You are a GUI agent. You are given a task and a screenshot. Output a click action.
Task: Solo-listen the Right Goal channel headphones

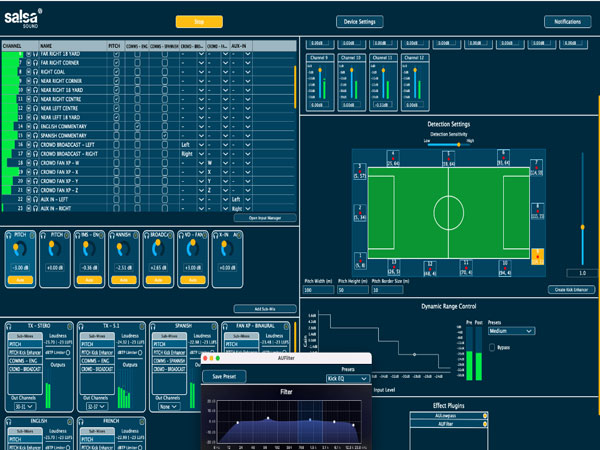(x=35, y=72)
